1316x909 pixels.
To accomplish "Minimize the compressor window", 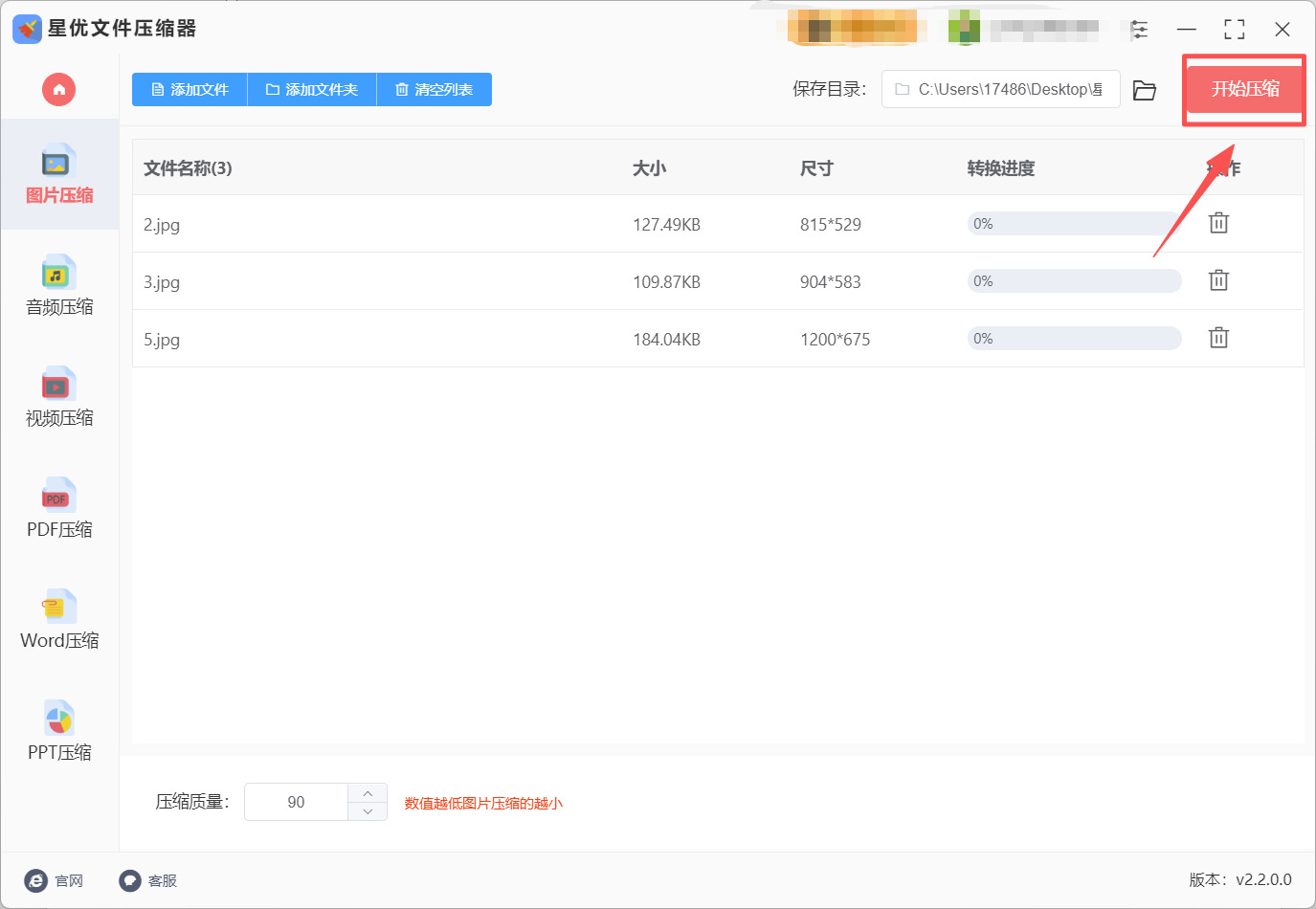I will (1187, 30).
